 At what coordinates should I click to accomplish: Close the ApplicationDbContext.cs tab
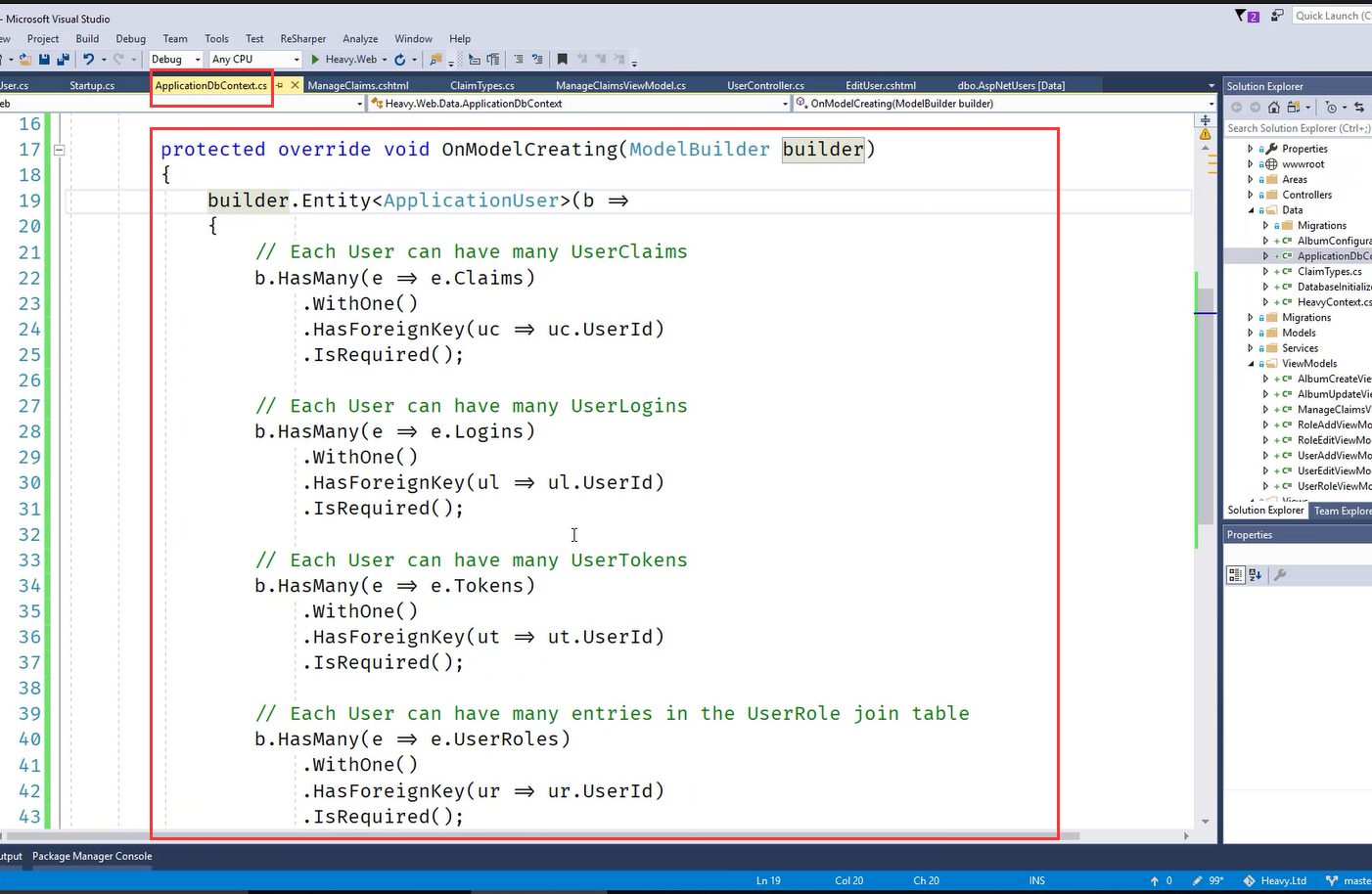coord(295,85)
